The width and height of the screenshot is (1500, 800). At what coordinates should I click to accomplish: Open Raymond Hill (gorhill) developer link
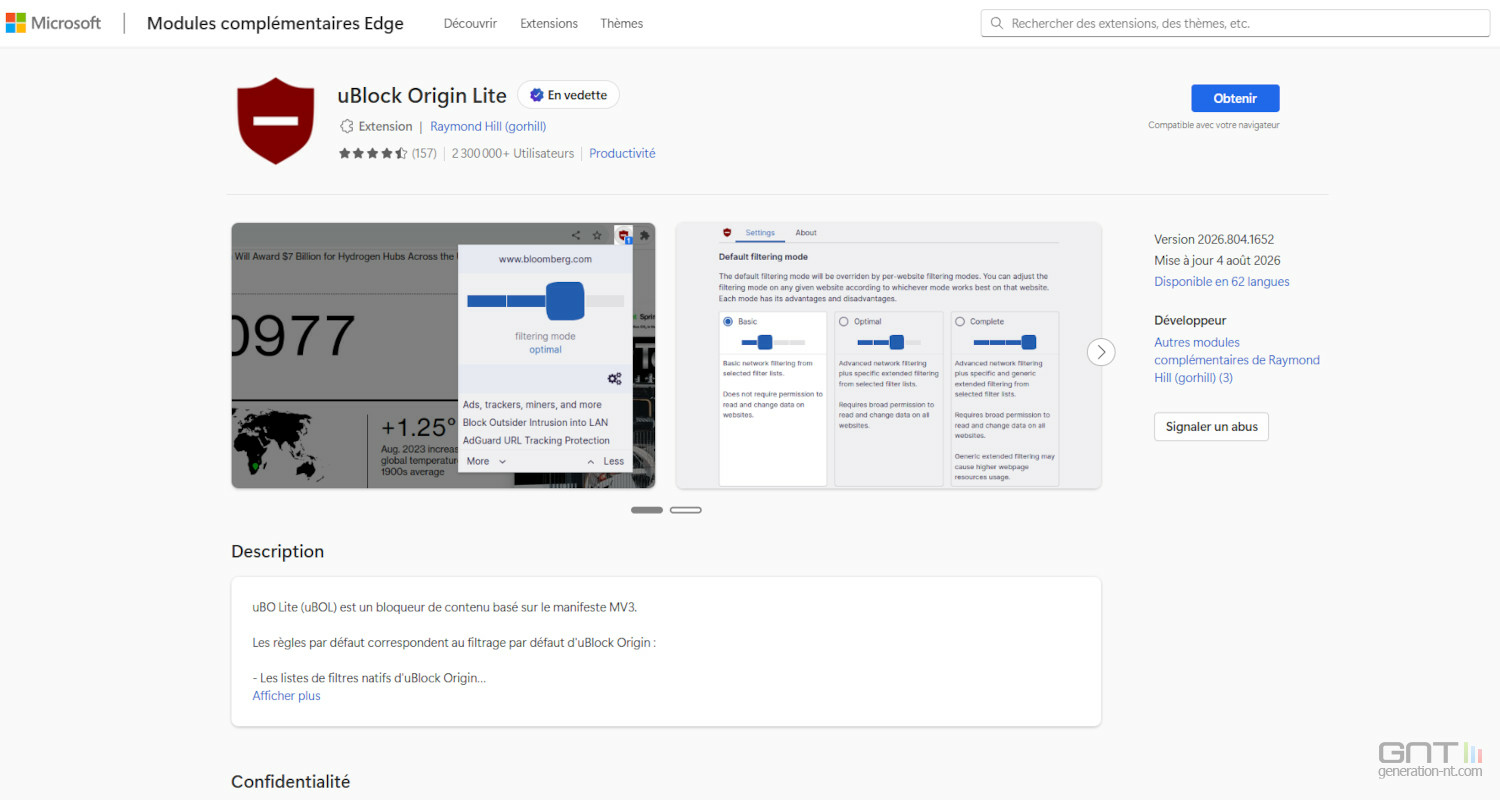click(488, 126)
